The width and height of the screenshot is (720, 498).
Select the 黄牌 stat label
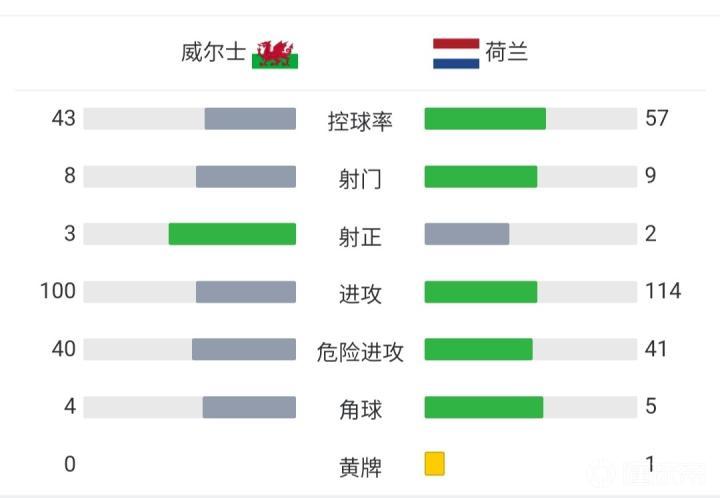[x=360, y=466]
